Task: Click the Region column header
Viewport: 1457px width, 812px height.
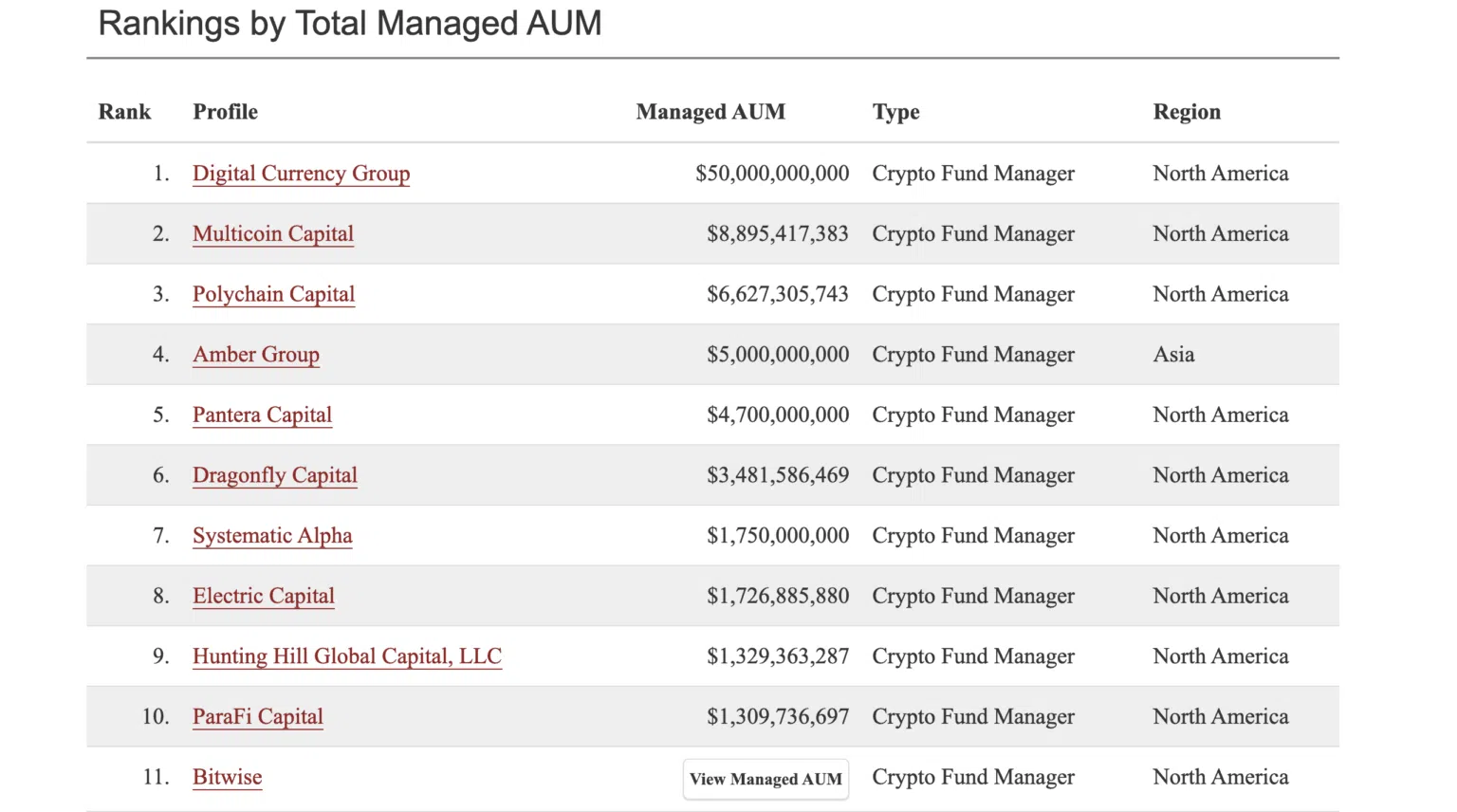Action: point(1187,112)
